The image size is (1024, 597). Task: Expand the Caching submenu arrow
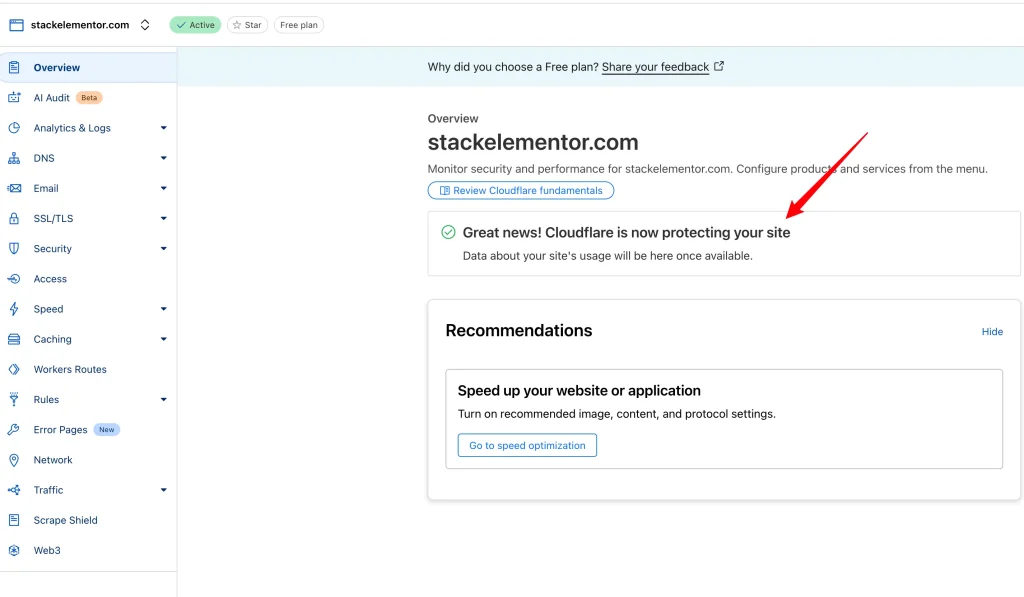point(163,339)
